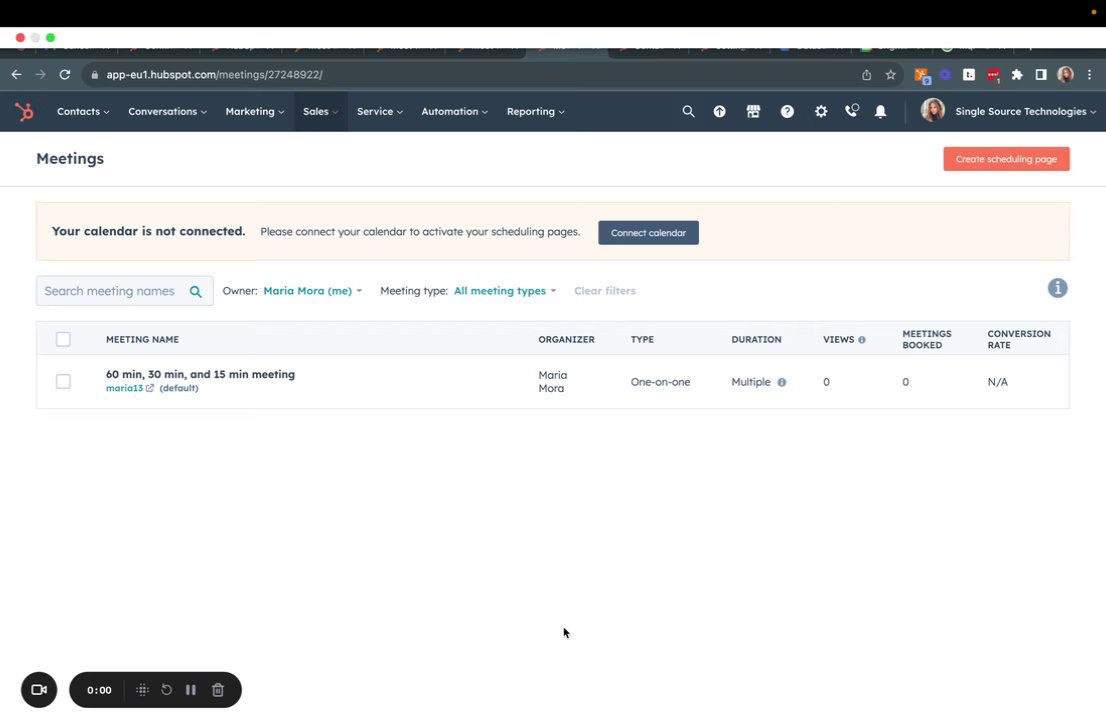Click the info icon beside Views header
1106x720 pixels.
click(x=861, y=340)
